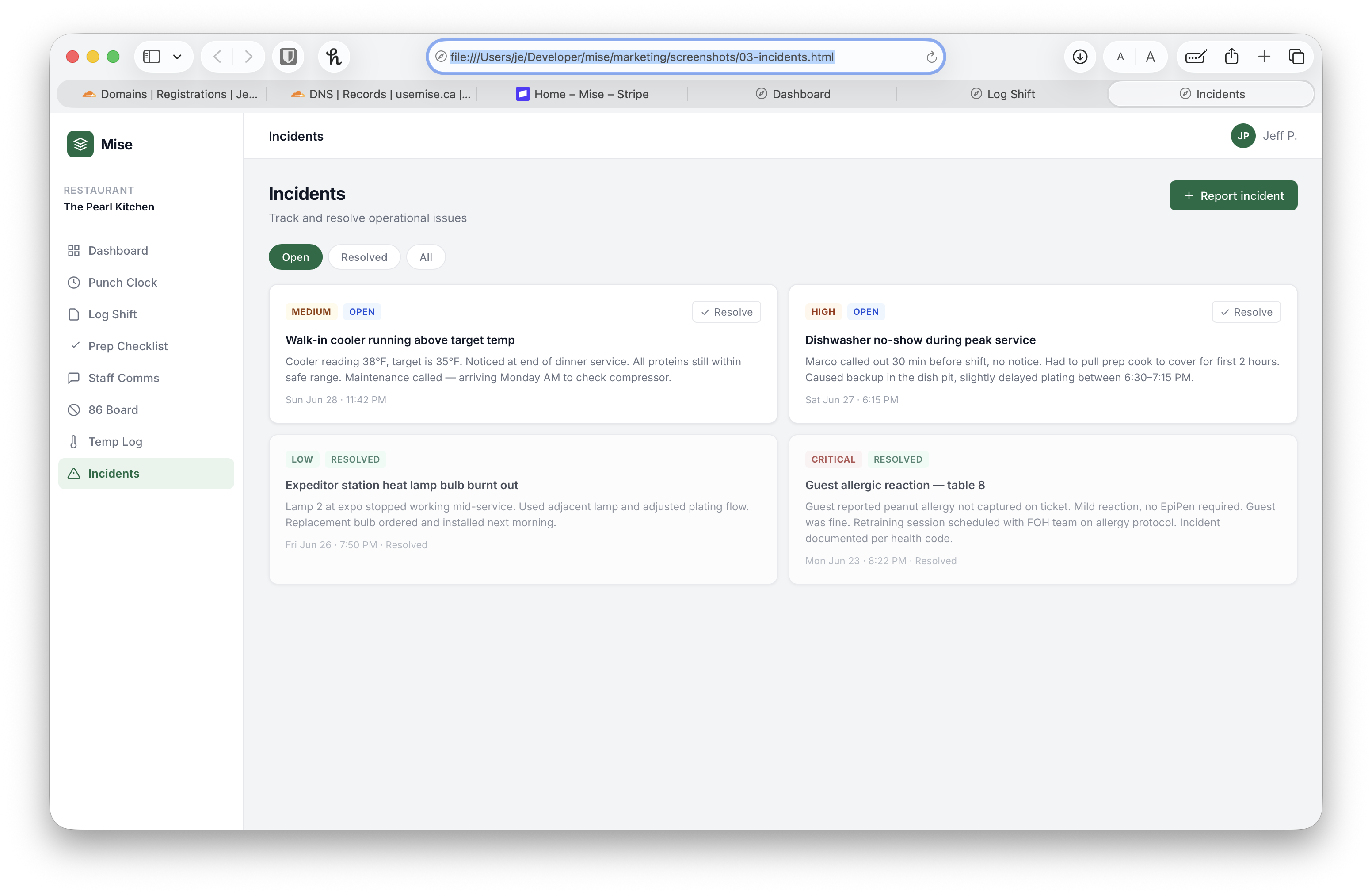The width and height of the screenshot is (1372, 895).
Task: Open Temp Log in the sidebar
Action: [146, 442]
